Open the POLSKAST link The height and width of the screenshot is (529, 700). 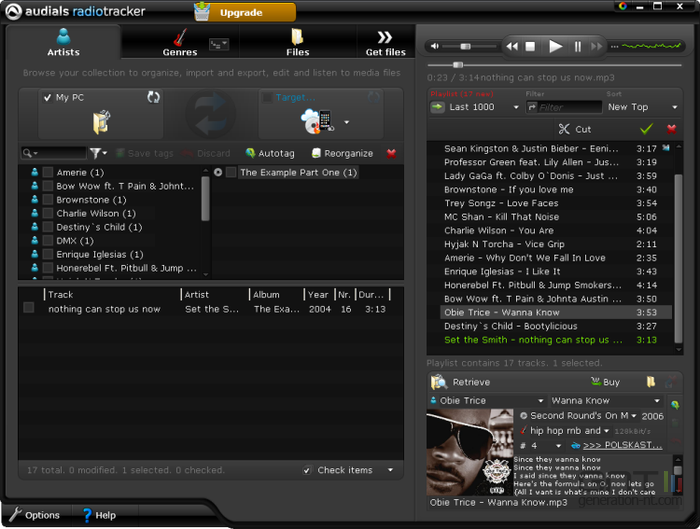click(x=622, y=445)
